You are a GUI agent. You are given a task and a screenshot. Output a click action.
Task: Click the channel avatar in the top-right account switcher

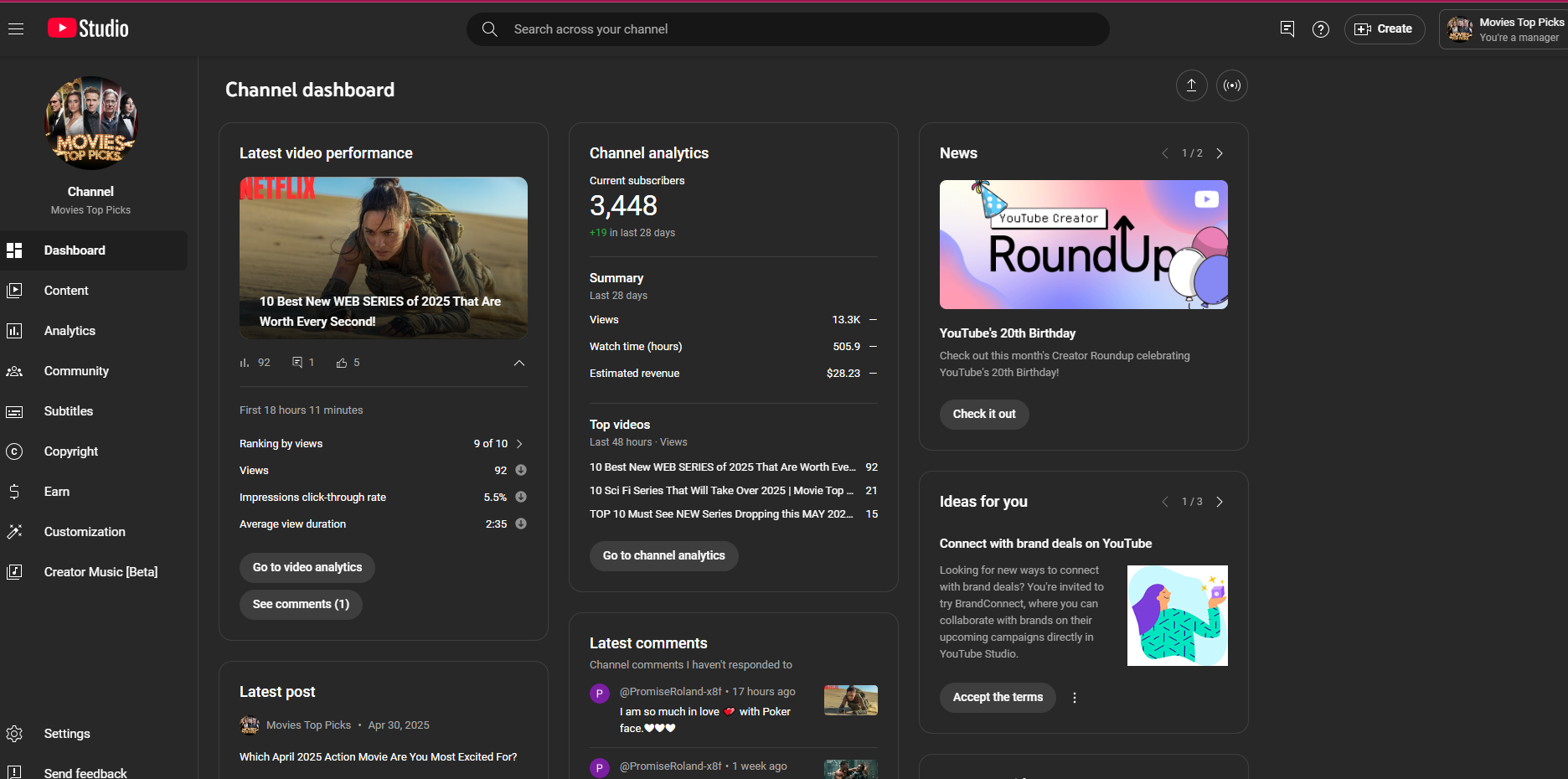click(x=1460, y=29)
